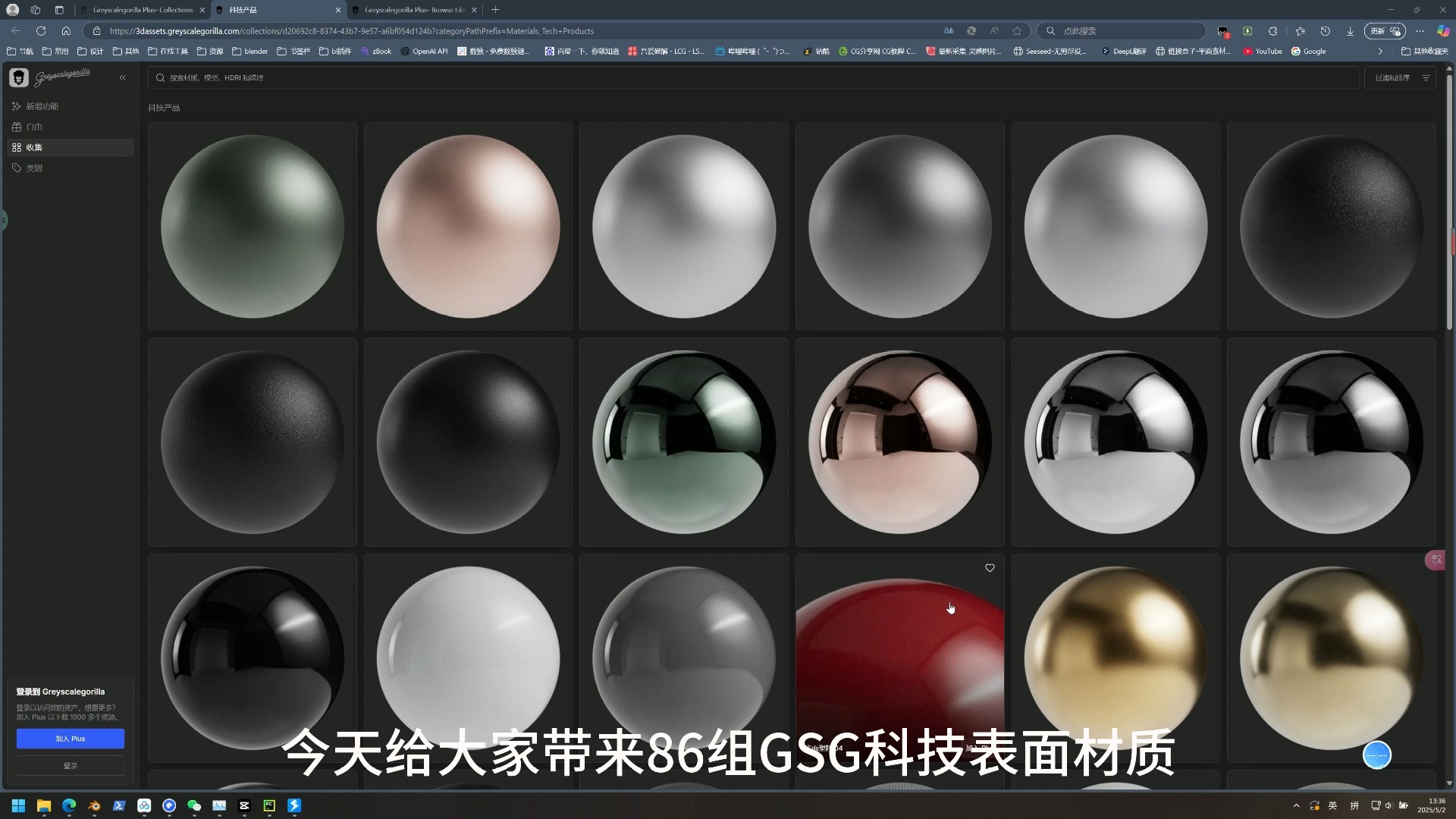1456x819 pixels.
Task: Open the black glossy sphere thumbnail
Action: coord(253,657)
